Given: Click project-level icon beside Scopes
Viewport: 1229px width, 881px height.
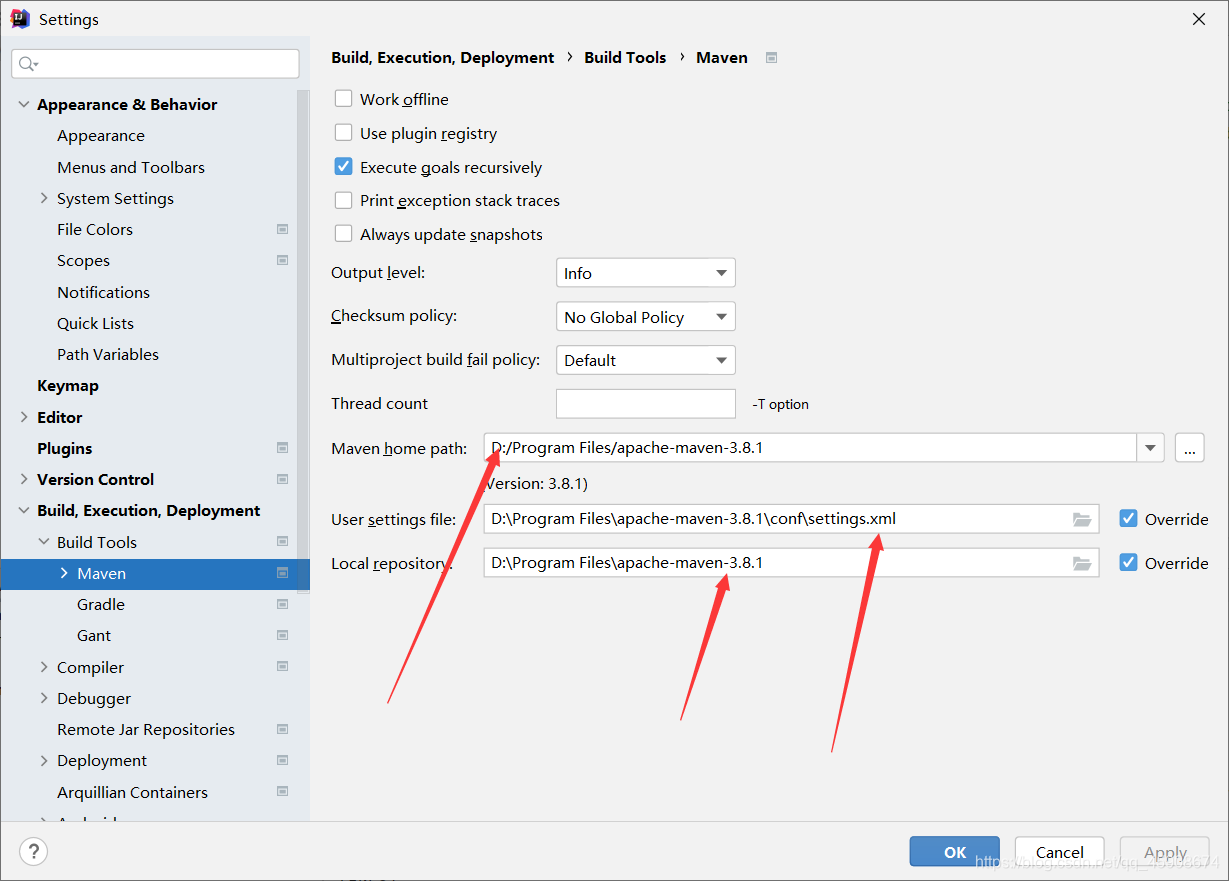Looking at the screenshot, I should tap(282, 260).
